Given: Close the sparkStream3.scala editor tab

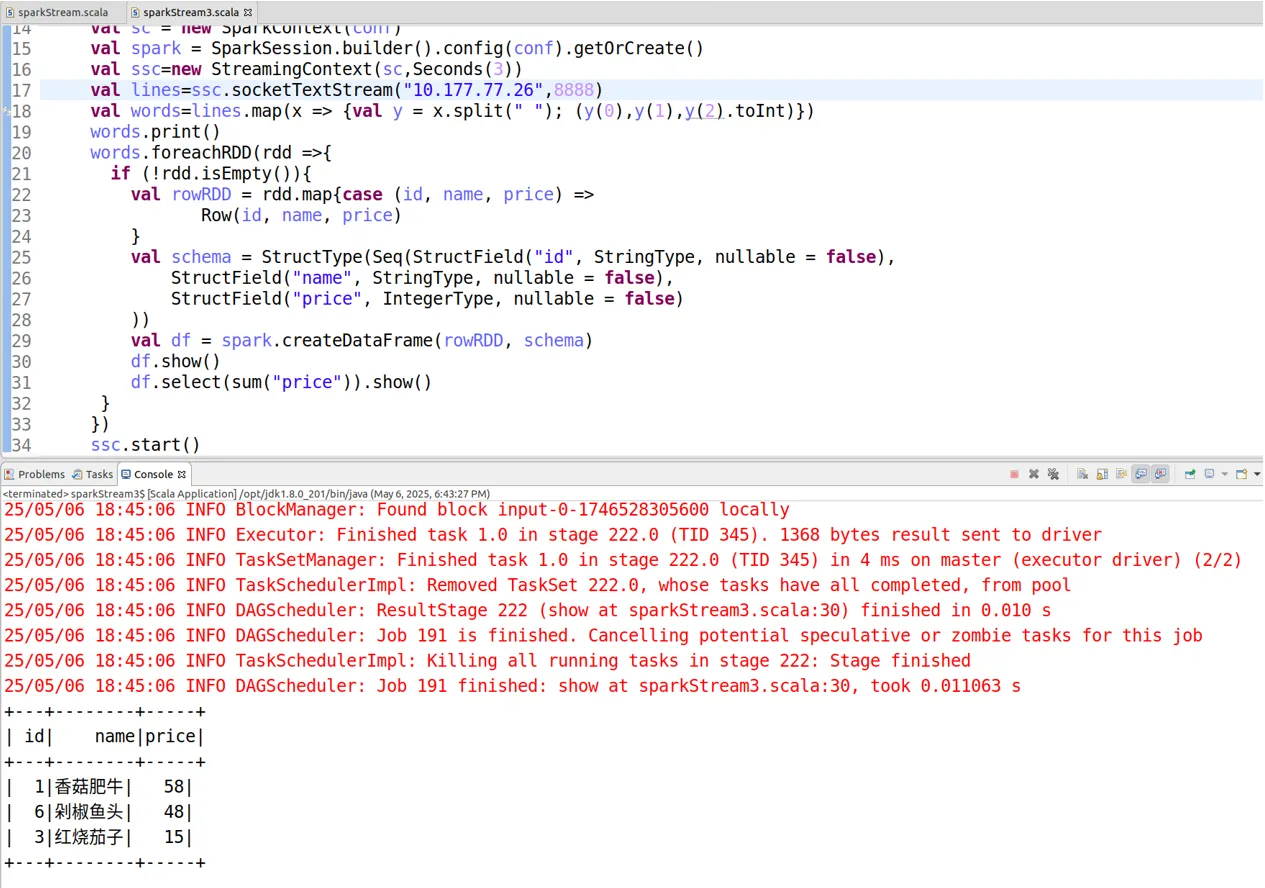Looking at the screenshot, I should coord(248,12).
